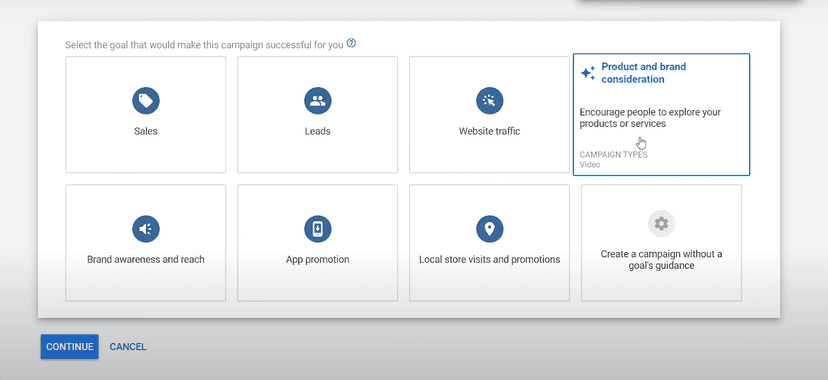Click the Product and brand consideration heading
828x380 pixels.
644,73
